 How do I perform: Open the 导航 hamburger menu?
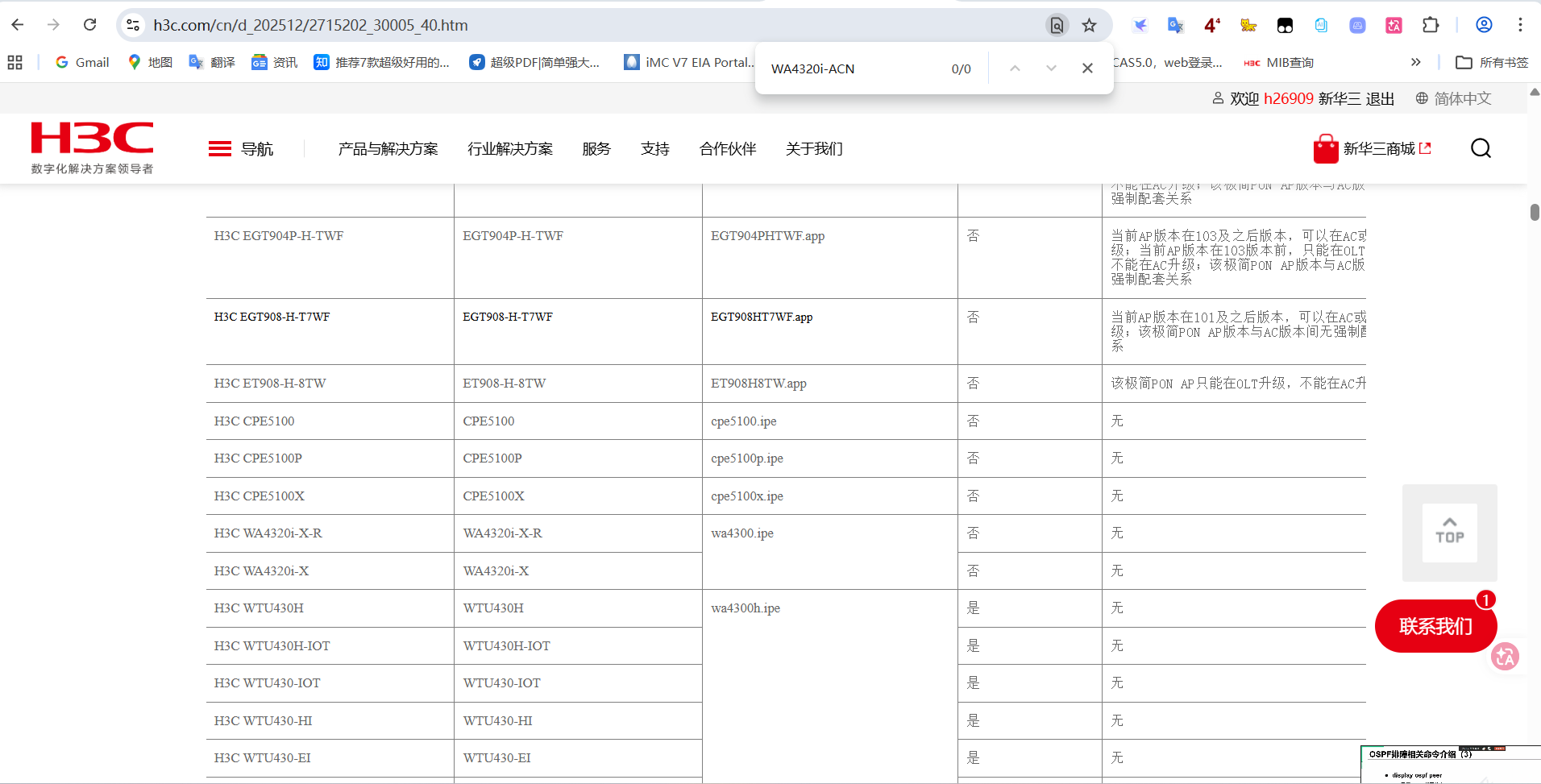click(240, 149)
